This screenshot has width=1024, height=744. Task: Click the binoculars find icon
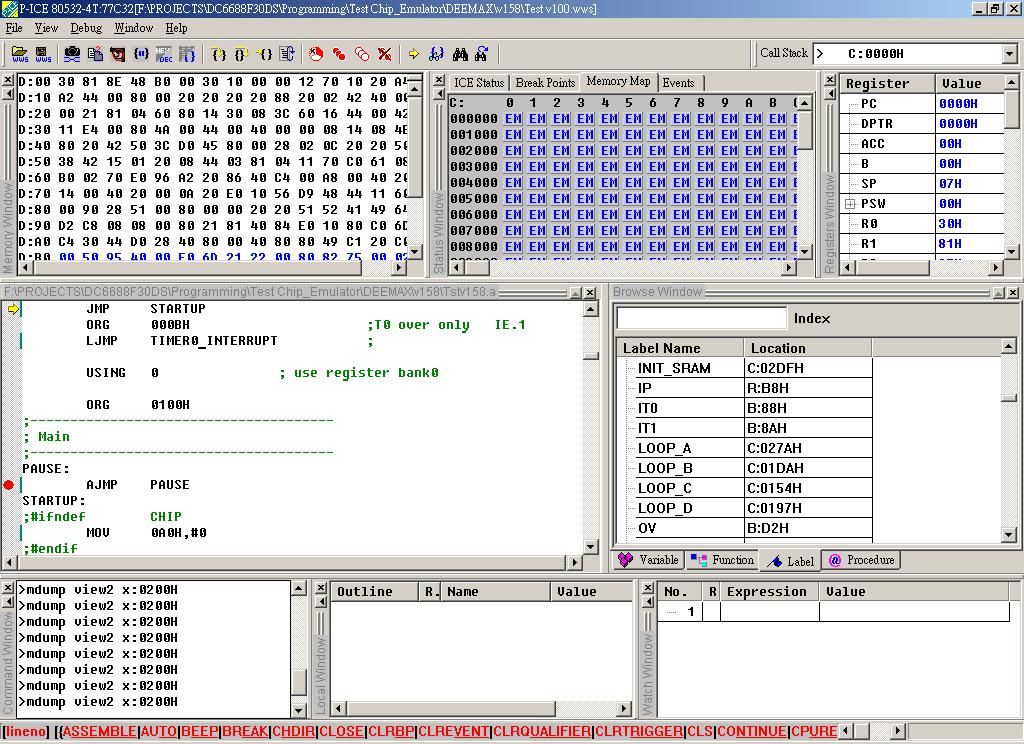tap(460, 54)
